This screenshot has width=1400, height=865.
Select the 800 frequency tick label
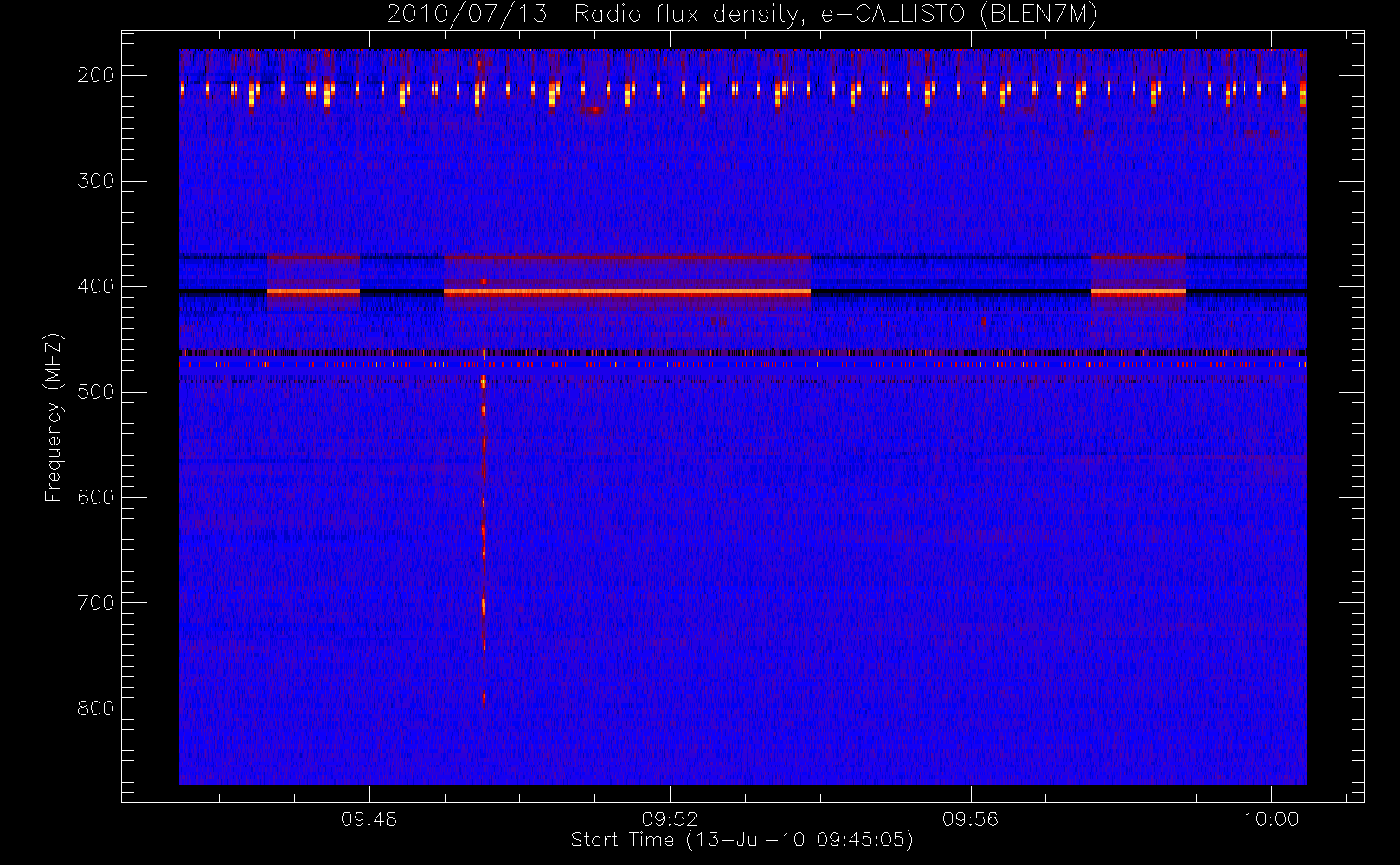[95, 708]
